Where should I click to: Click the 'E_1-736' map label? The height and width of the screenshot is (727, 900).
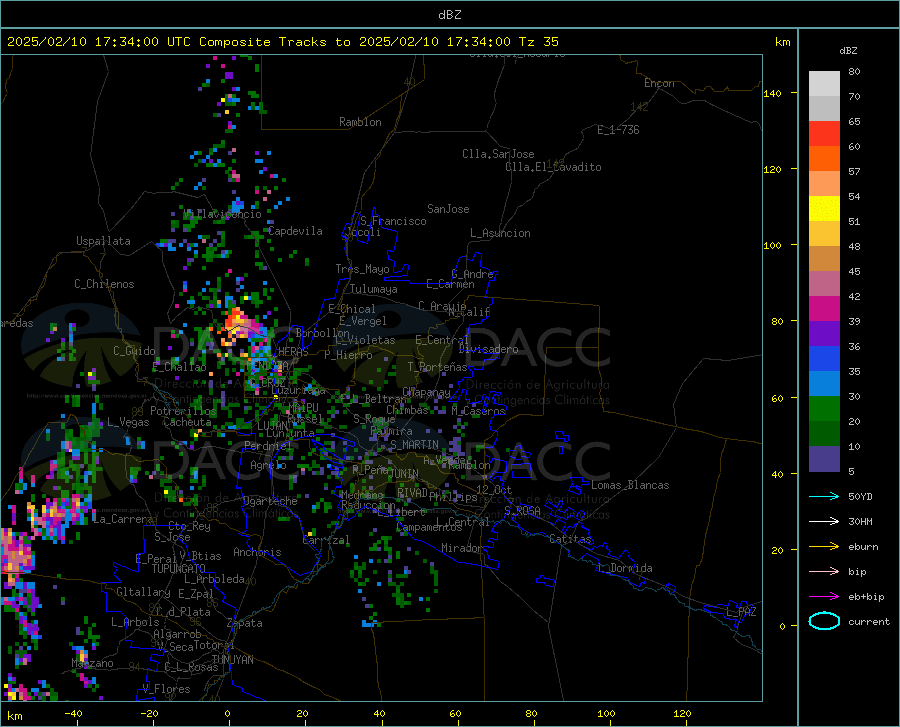[x=618, y=130]
